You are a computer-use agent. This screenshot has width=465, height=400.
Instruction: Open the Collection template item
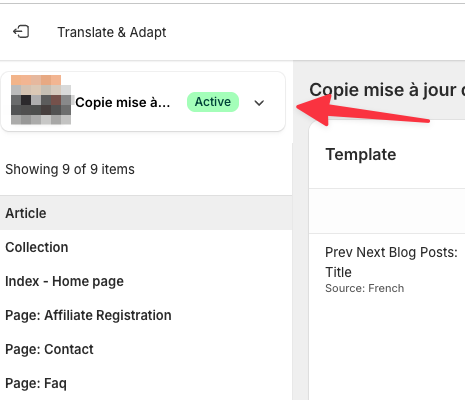pyautogui.click(x=146, y=247)
